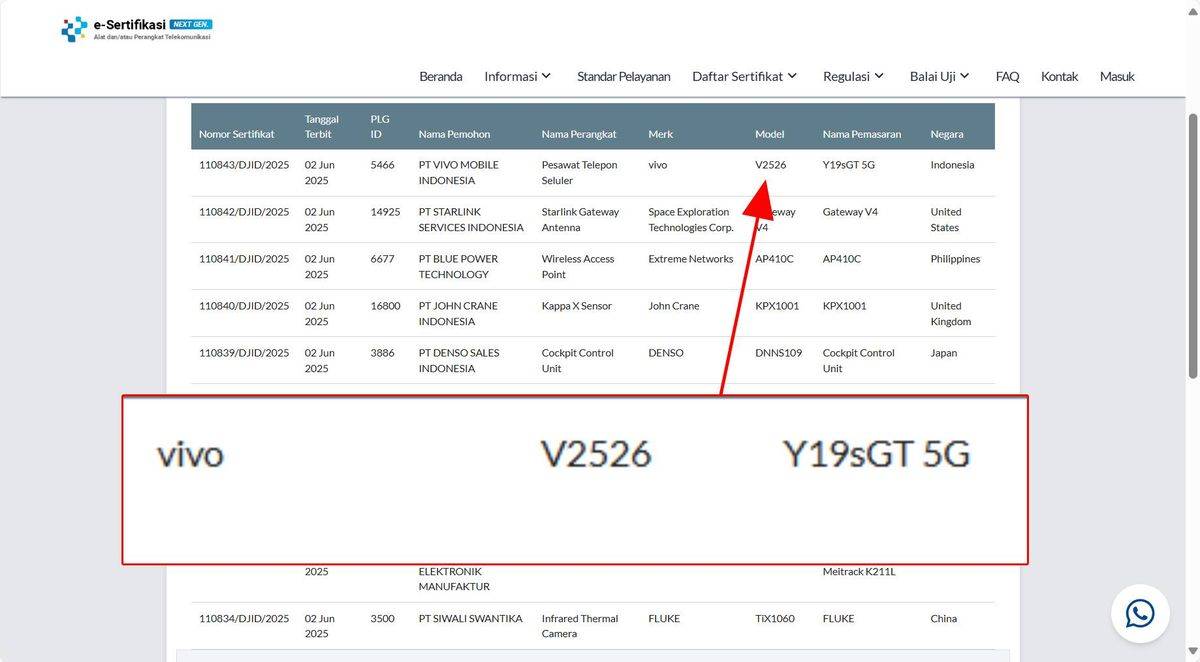1200x662 pixels.
Task: Click the Nama Pemasaran column header
Action: 862,134
